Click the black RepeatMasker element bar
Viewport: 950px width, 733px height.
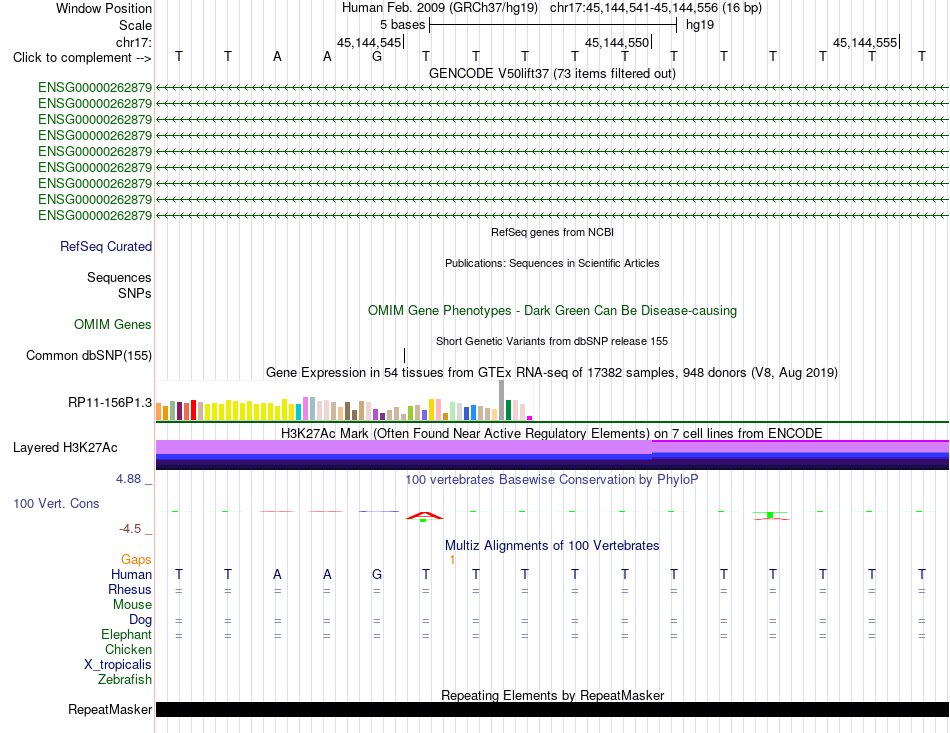point(552,709)
